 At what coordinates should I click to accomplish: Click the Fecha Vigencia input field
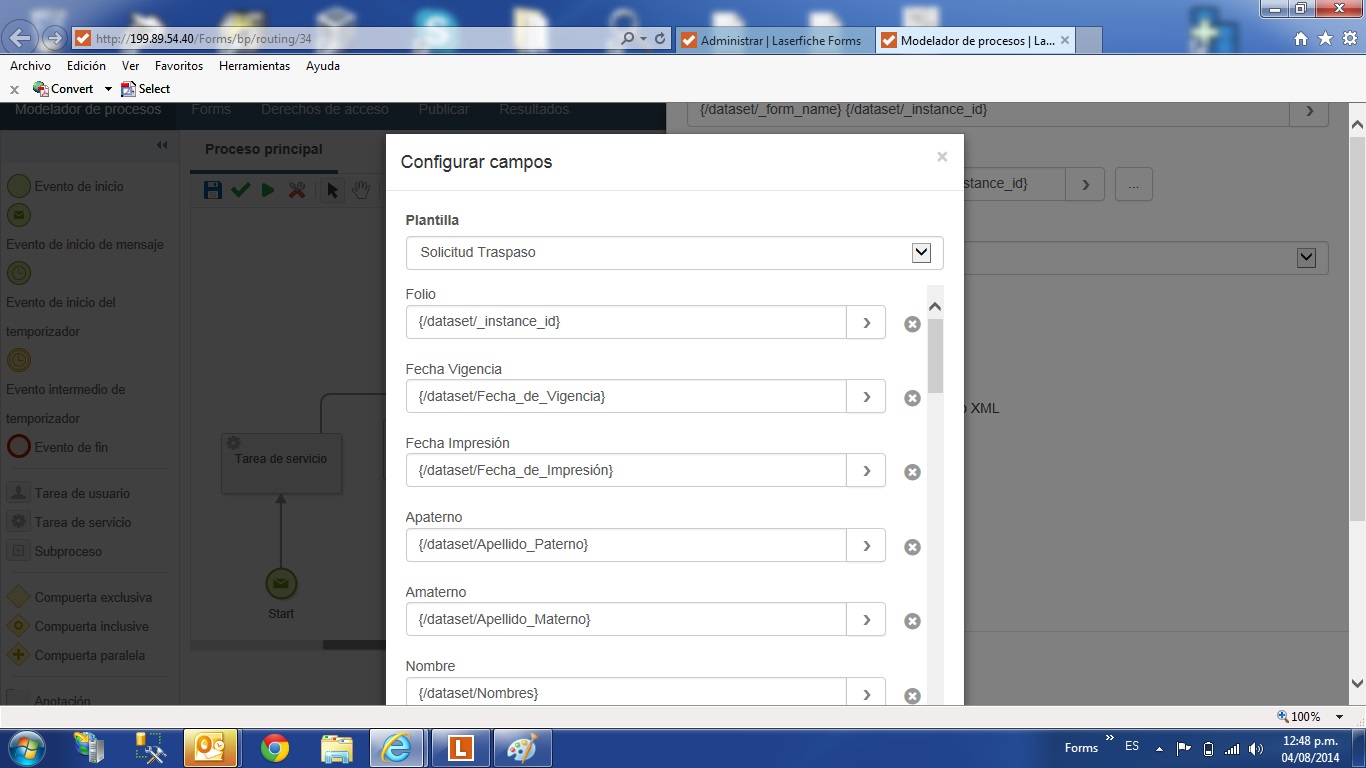click(626, 396)
